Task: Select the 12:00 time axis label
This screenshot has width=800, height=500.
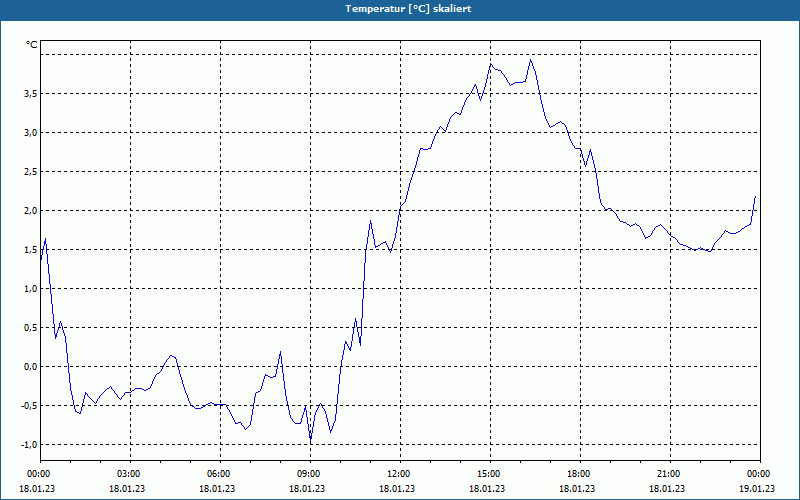Action: click(398, 474)
